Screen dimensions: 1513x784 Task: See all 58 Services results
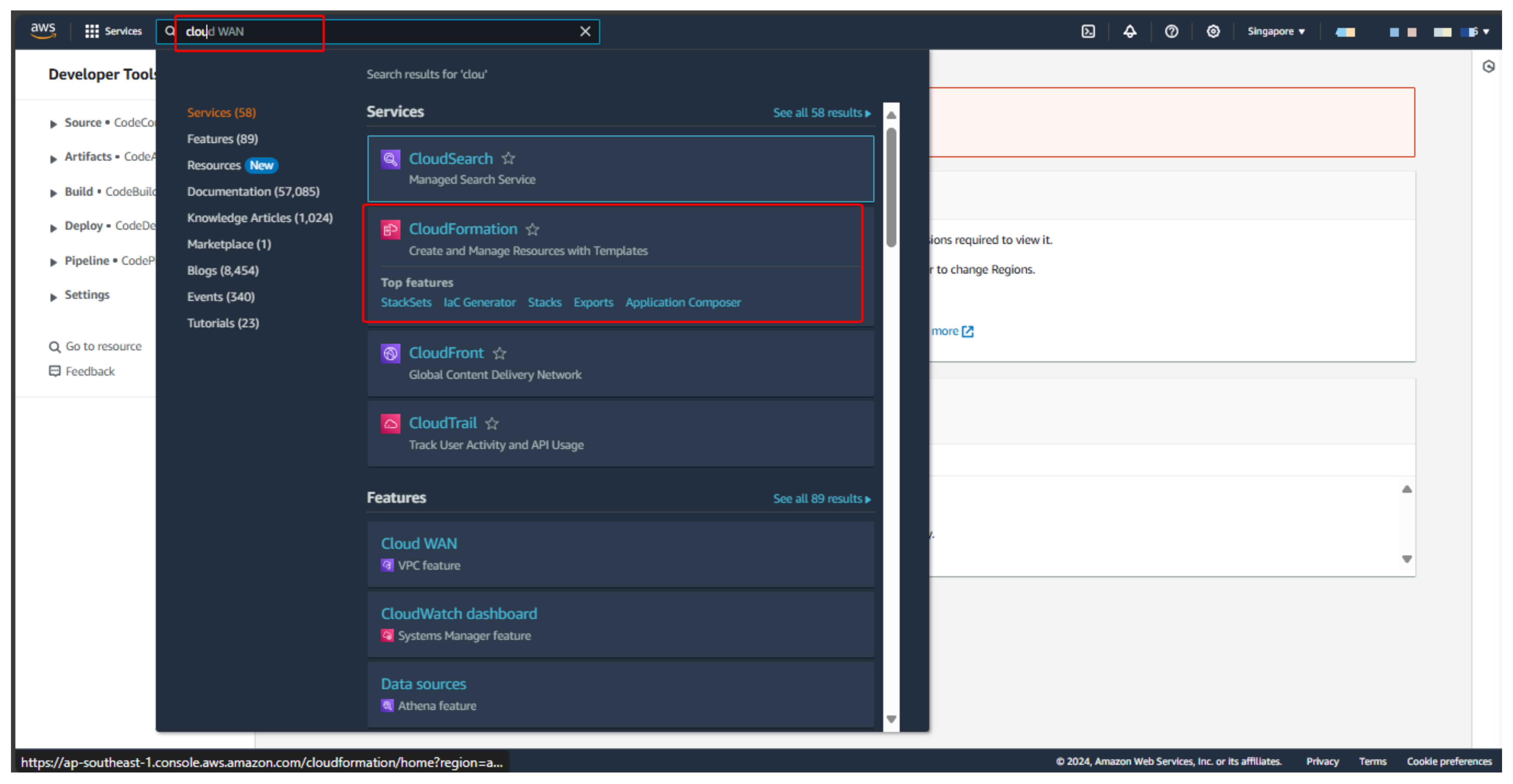pyautogui.click(x=822, y=113)
